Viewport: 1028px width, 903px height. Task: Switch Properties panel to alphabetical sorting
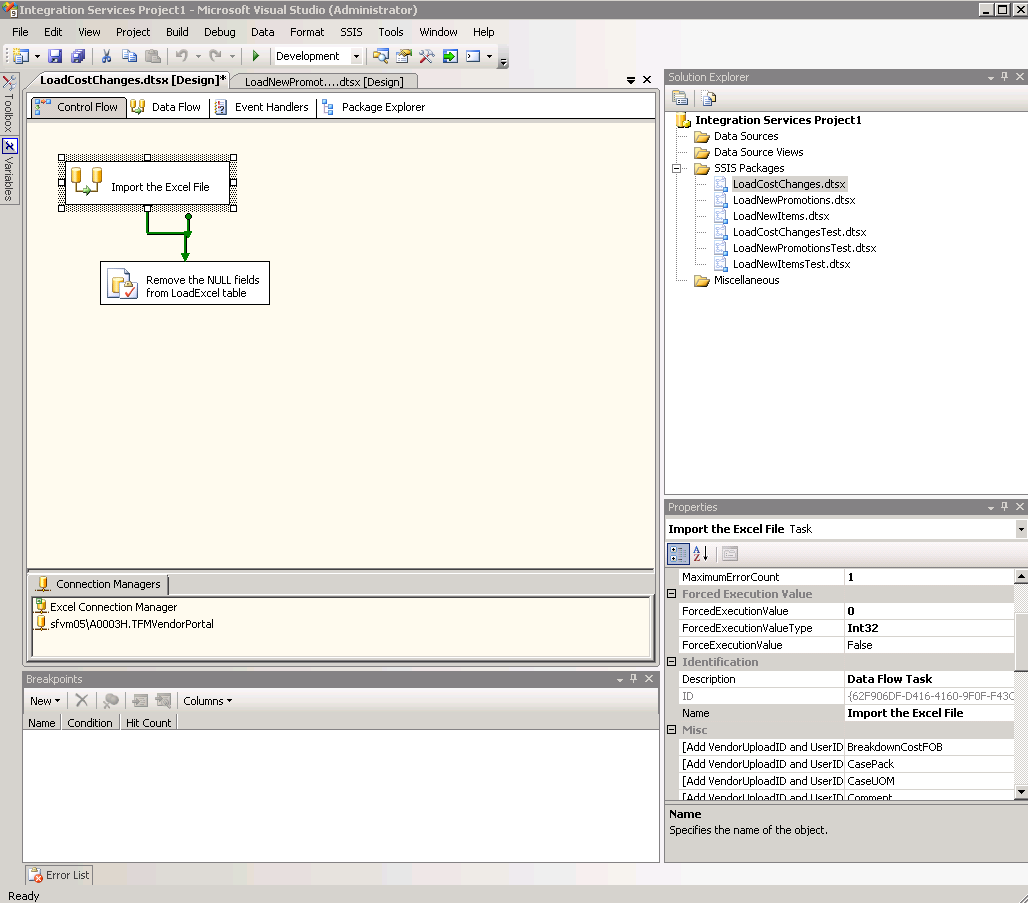pos(699,554)
